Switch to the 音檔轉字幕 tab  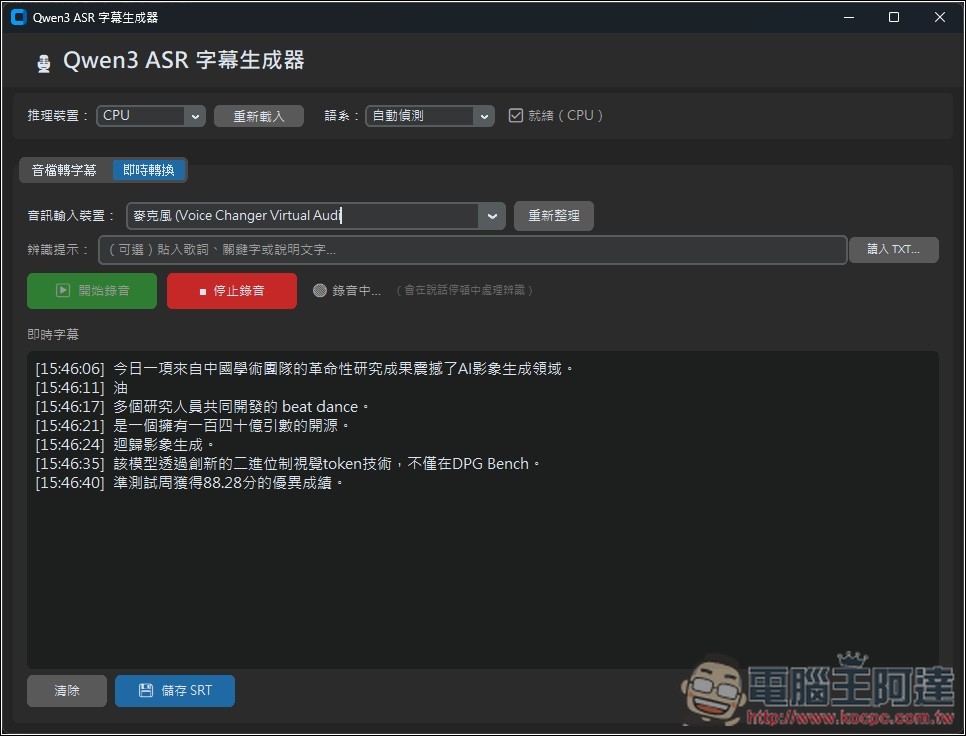tap(64, 170)
